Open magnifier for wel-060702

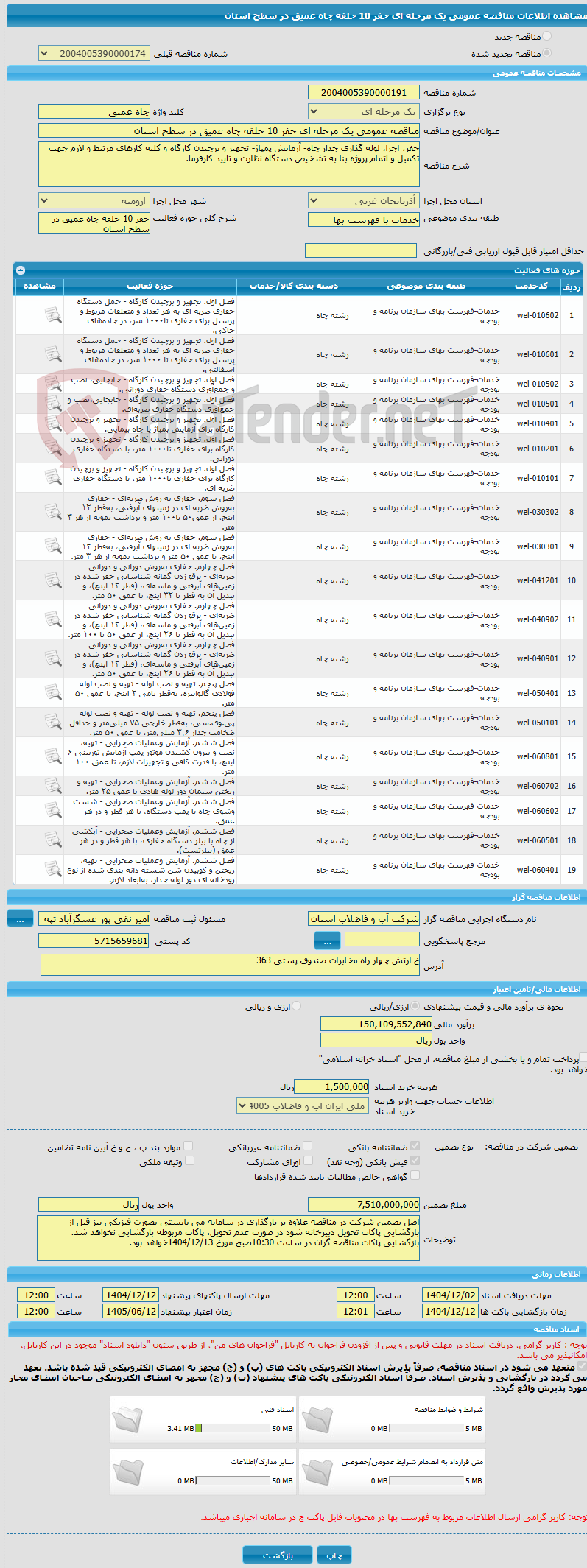(53, 786)
